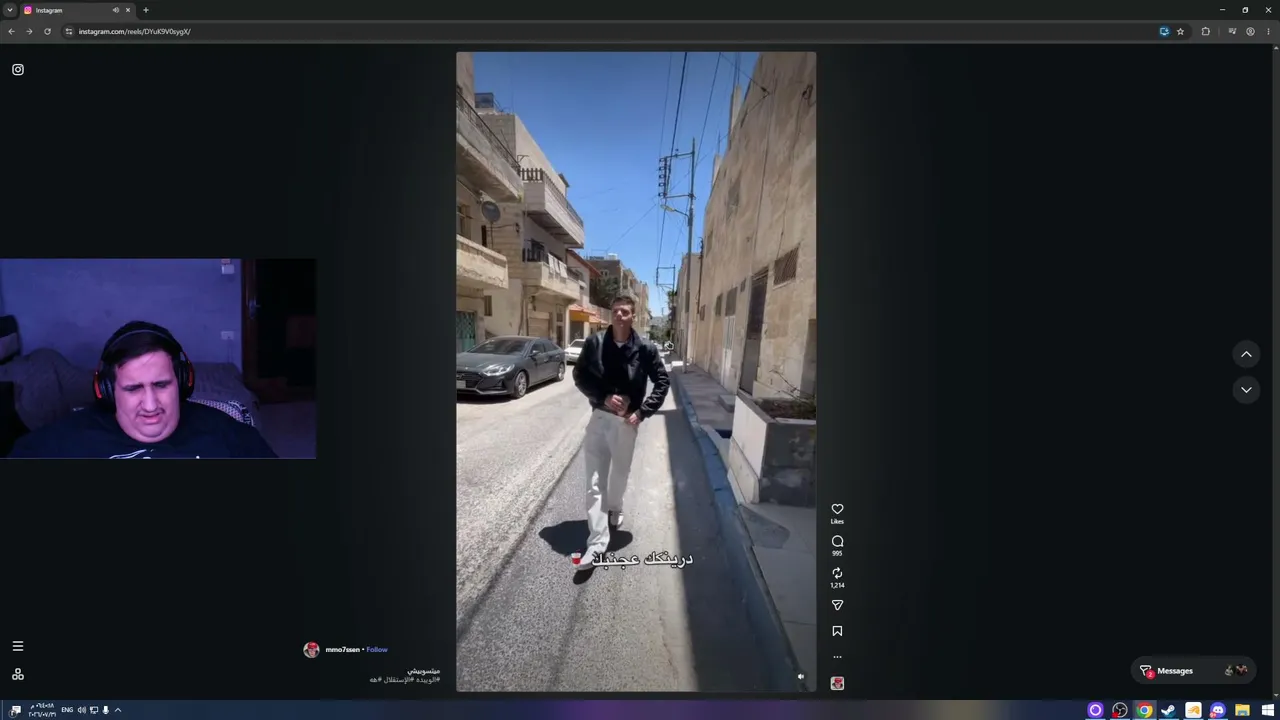Open Discord from the taskbar

(x=1218, y=710)
